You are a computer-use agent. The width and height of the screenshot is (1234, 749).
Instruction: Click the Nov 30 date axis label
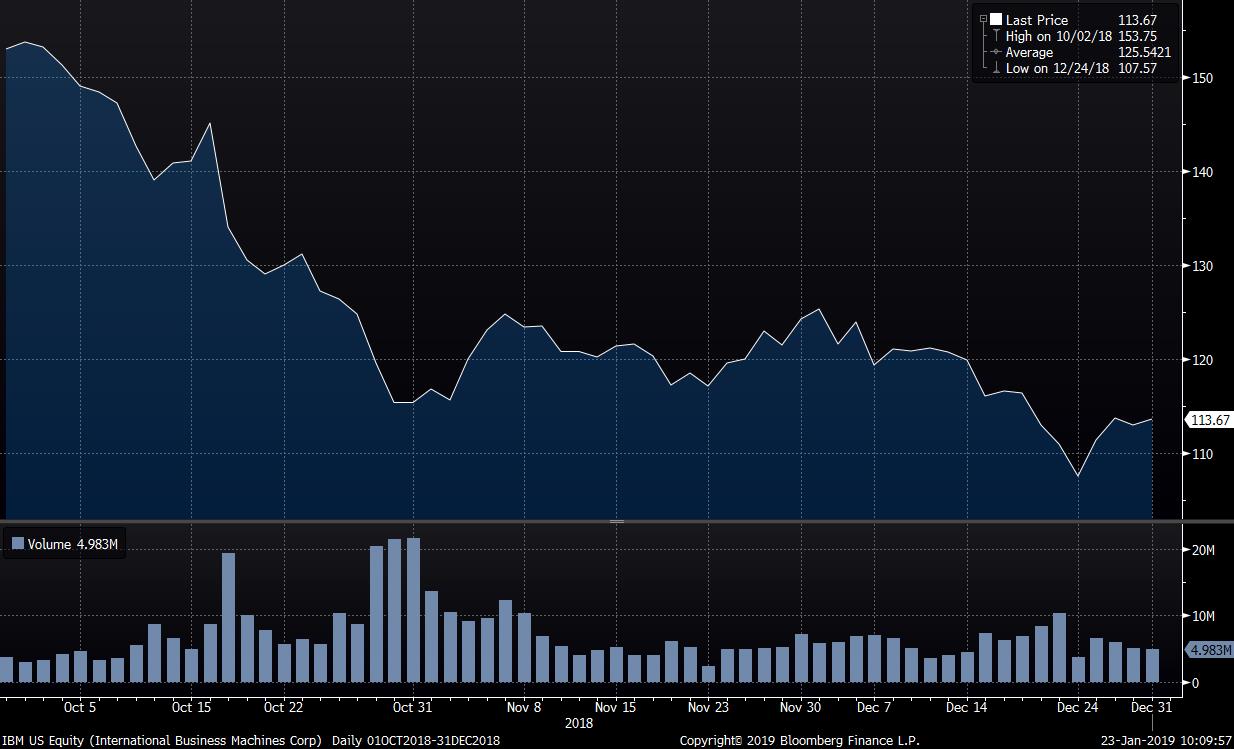pyautogui.click(x=800, y=707)
